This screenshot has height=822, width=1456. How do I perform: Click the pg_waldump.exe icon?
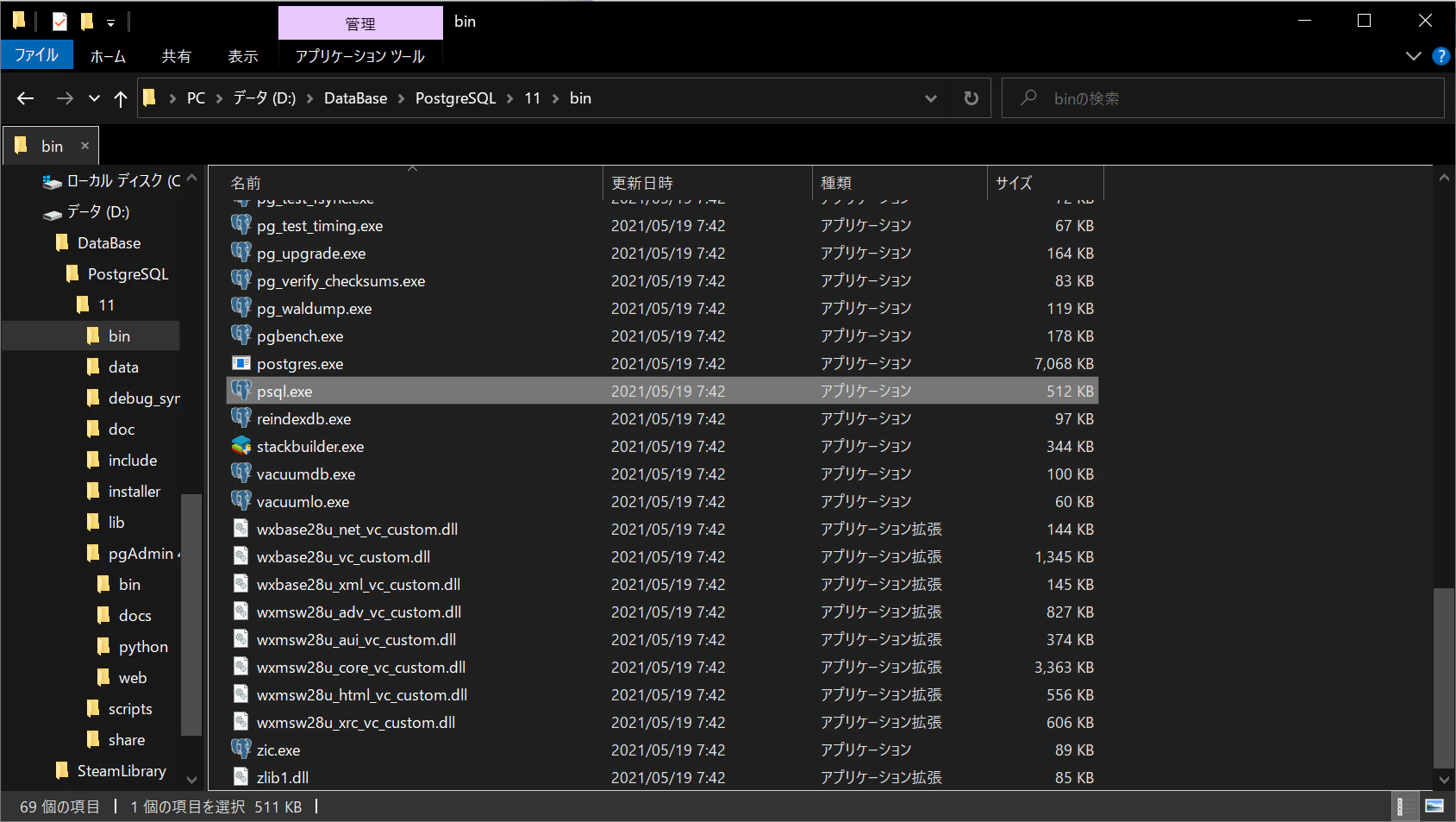pos(241,308)
